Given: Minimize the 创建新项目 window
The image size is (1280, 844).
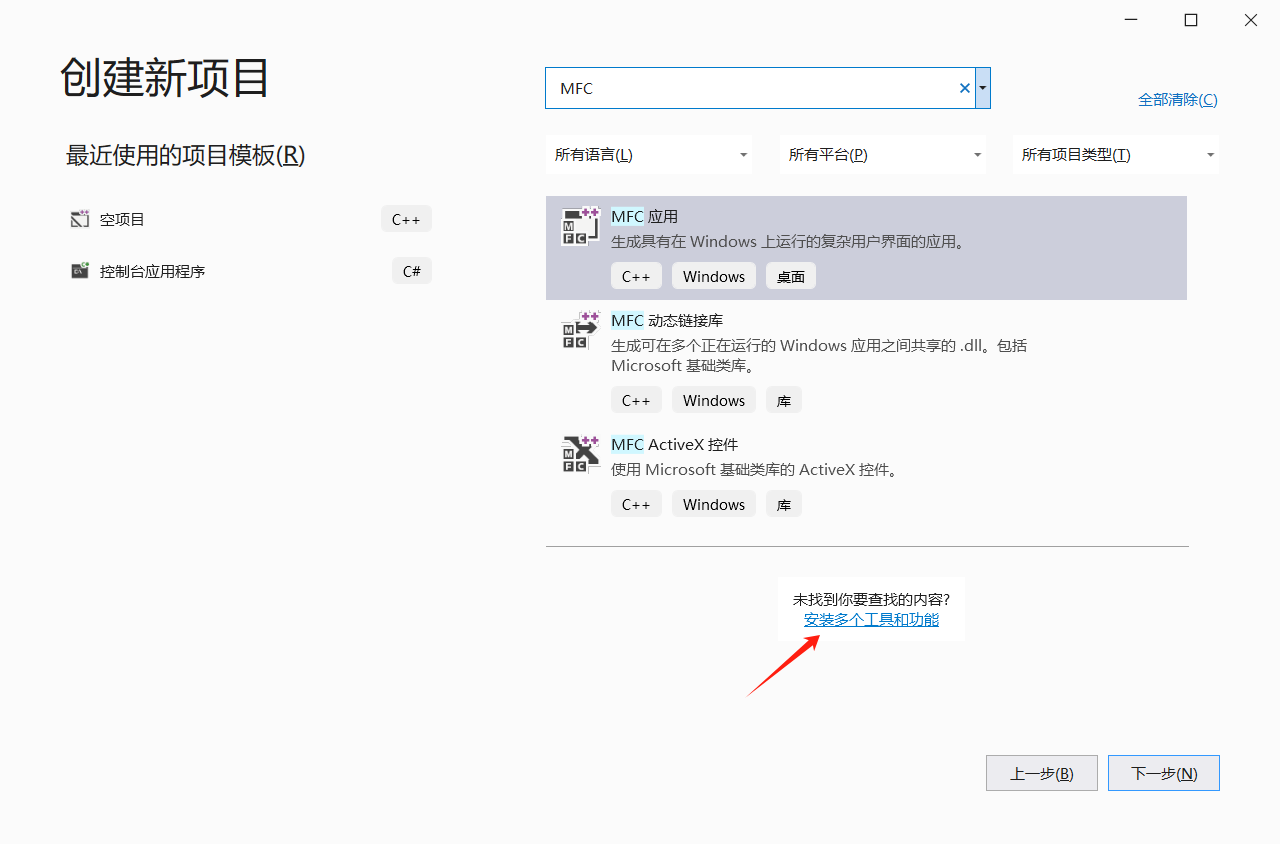Looking at the screenshot, I should pyautogui.click(x=1131, y=20).
